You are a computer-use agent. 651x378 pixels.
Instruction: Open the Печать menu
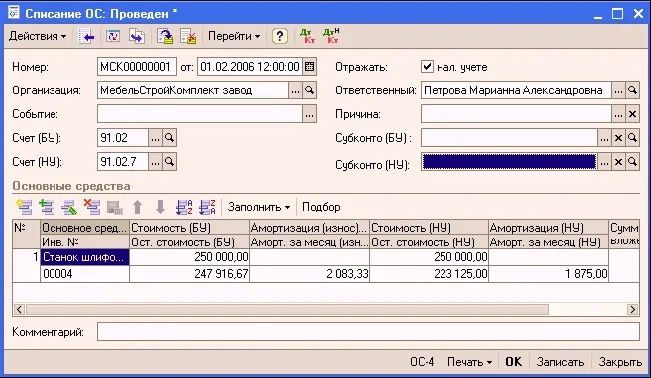click(470, 362)
